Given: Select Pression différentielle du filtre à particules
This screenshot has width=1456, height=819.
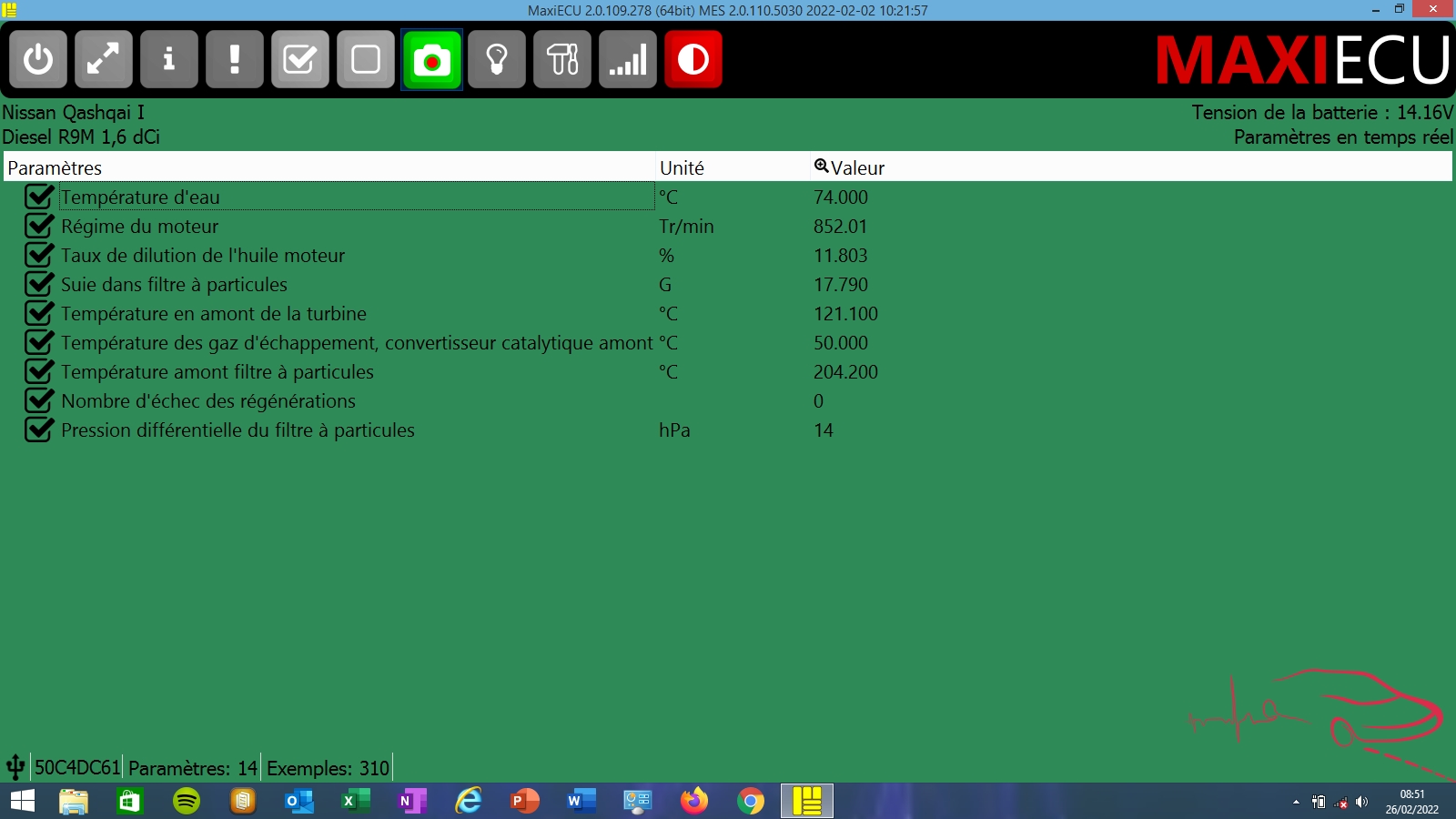Looking at the screenshot, I should click(238, 430).
